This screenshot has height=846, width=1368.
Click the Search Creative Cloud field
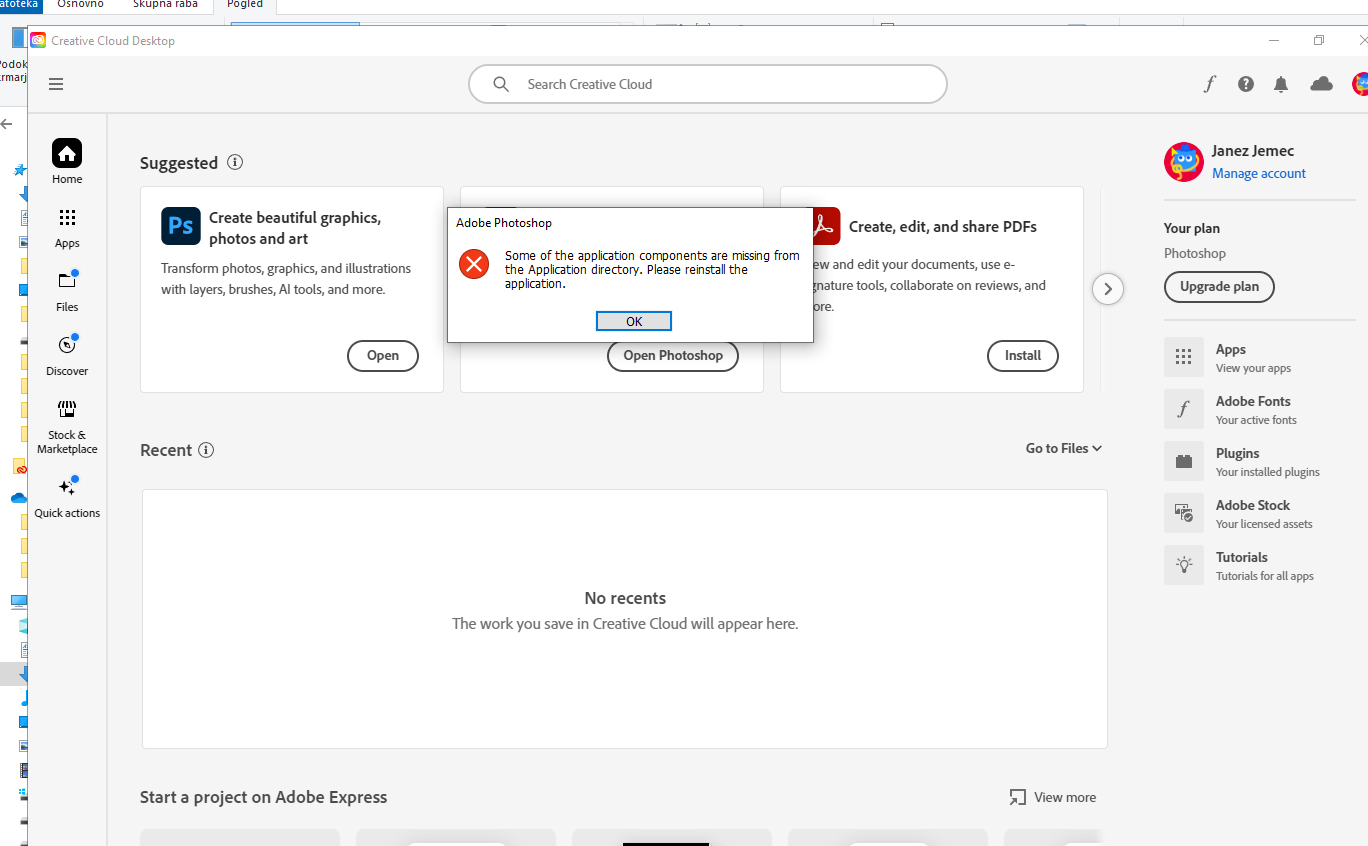(x=707, y=84)
